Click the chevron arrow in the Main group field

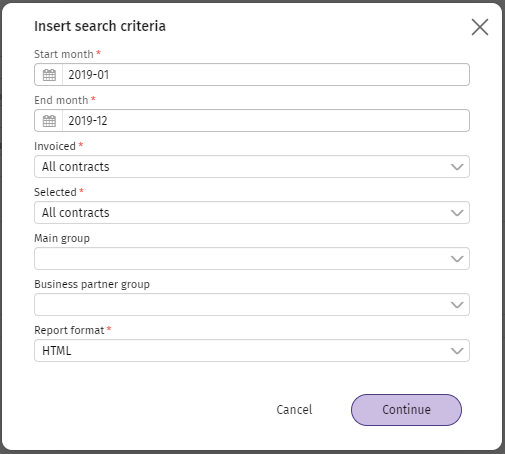point(457,259)
